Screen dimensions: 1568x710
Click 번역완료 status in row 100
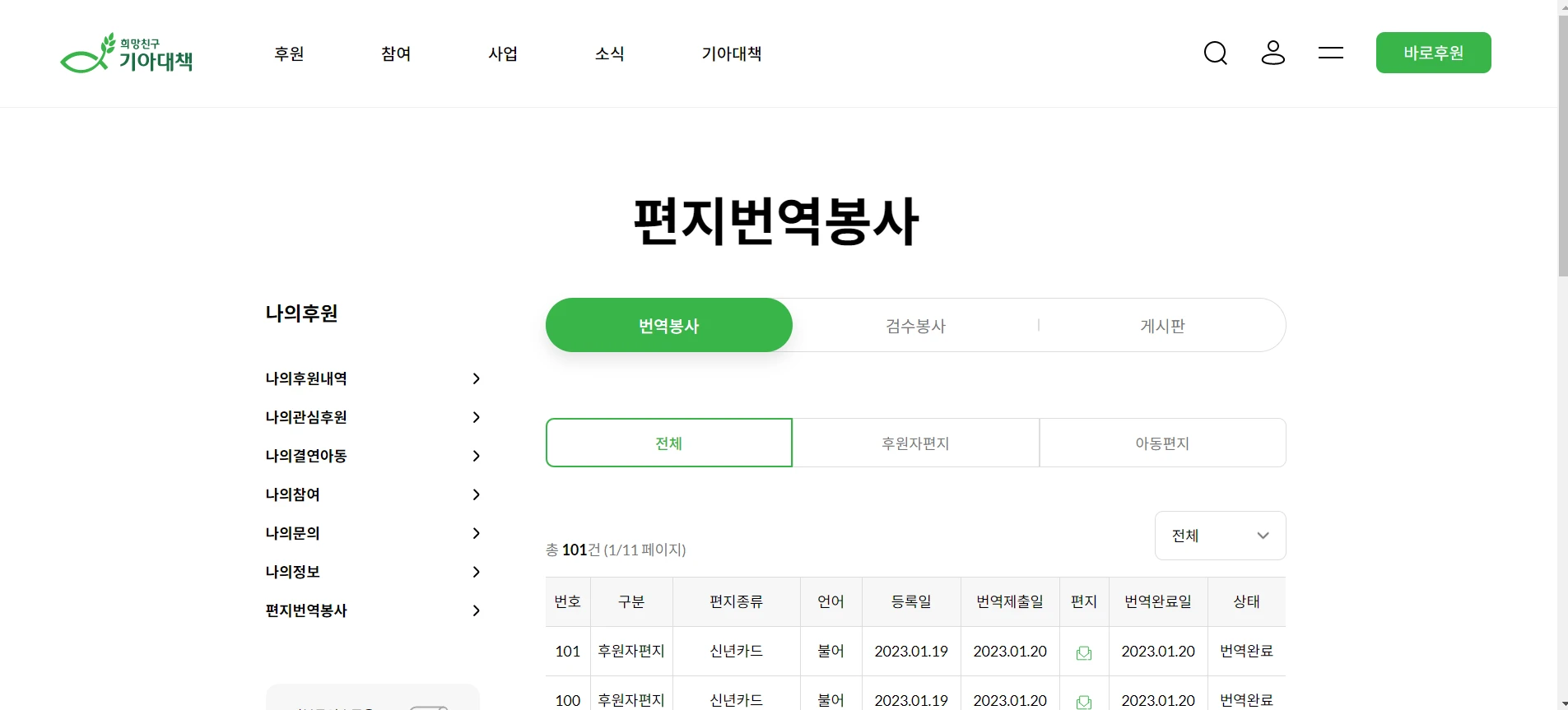point(1247,700)
